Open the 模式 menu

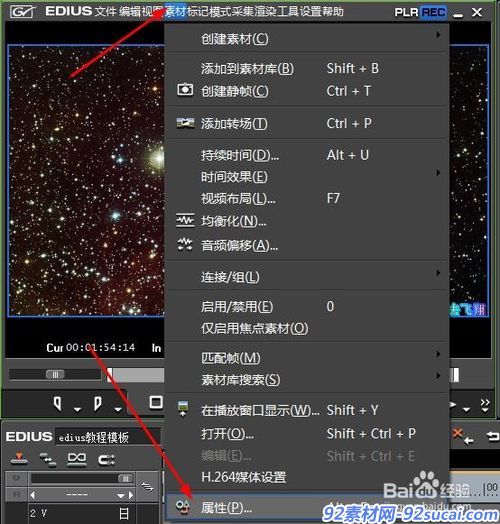coord(221,12)
